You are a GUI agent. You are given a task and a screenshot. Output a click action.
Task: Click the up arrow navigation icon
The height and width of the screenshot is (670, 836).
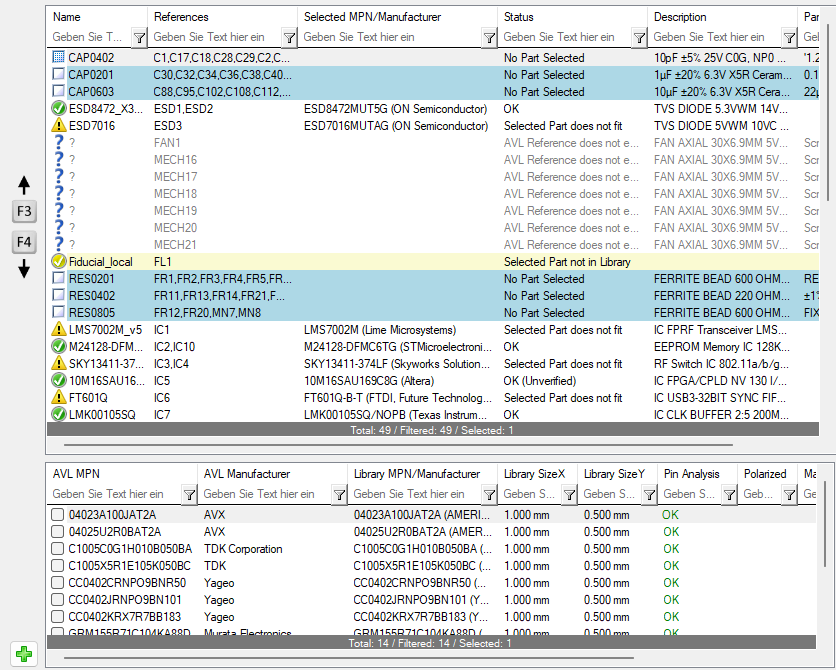point(24,185)
